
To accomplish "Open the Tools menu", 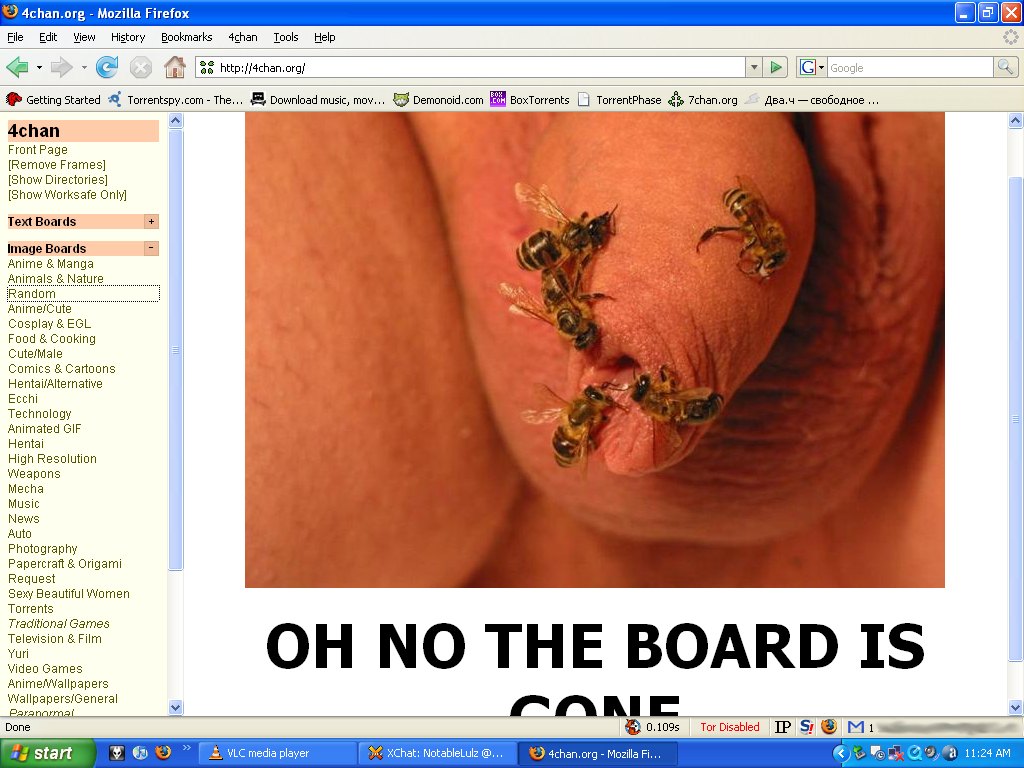I will 286,37.
